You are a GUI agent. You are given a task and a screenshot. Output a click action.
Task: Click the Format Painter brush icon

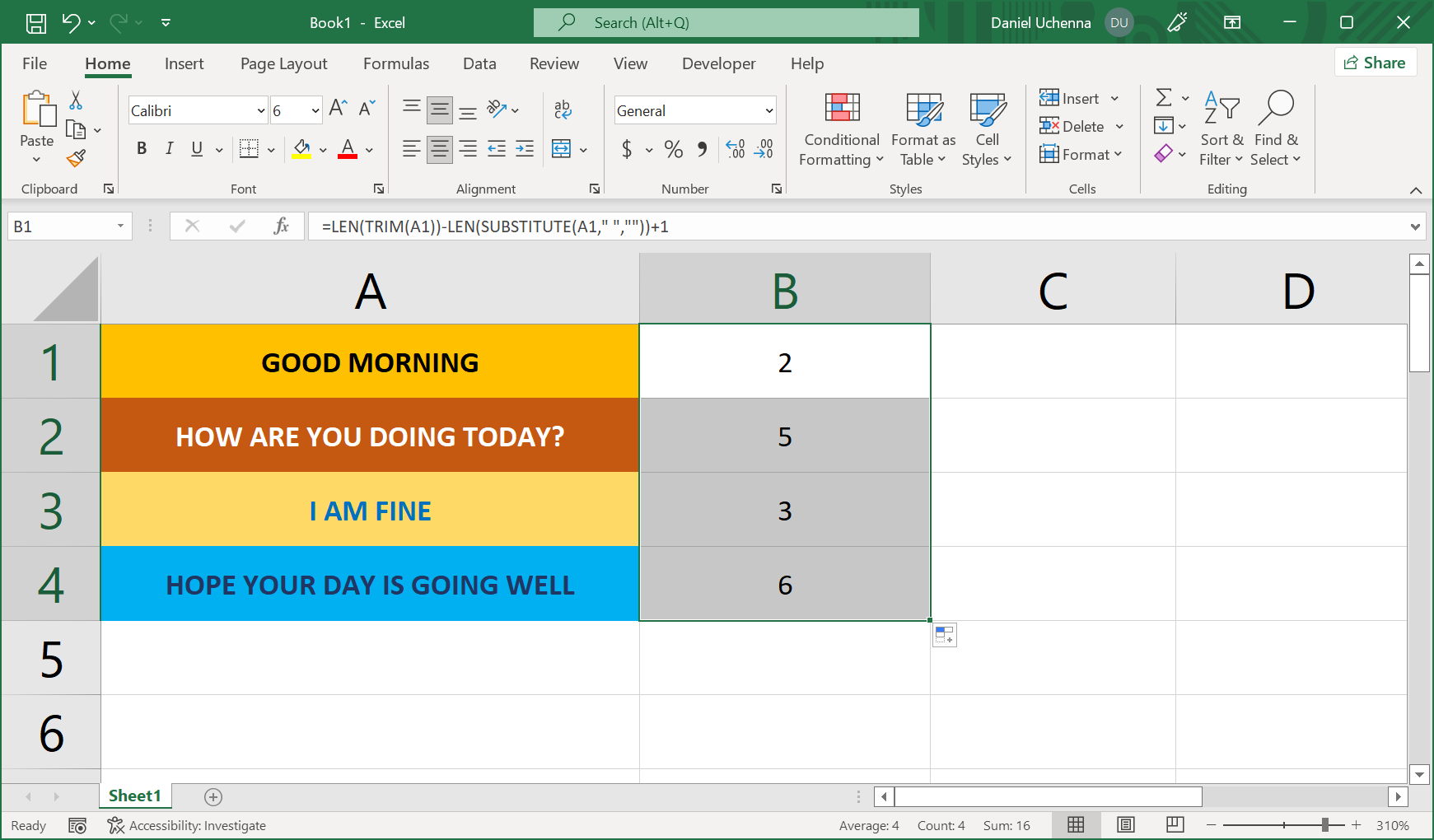coord(76,157)
